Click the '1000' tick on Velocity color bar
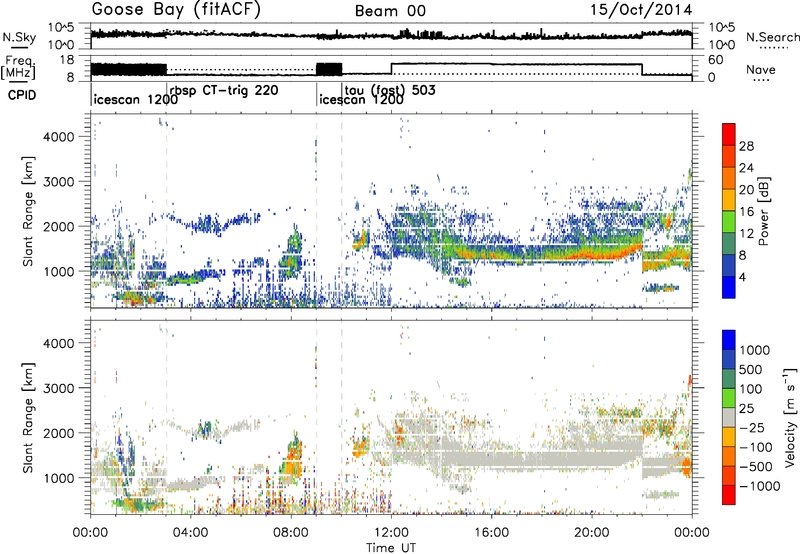This screenshot has width=800, height=554. [755, 350]
